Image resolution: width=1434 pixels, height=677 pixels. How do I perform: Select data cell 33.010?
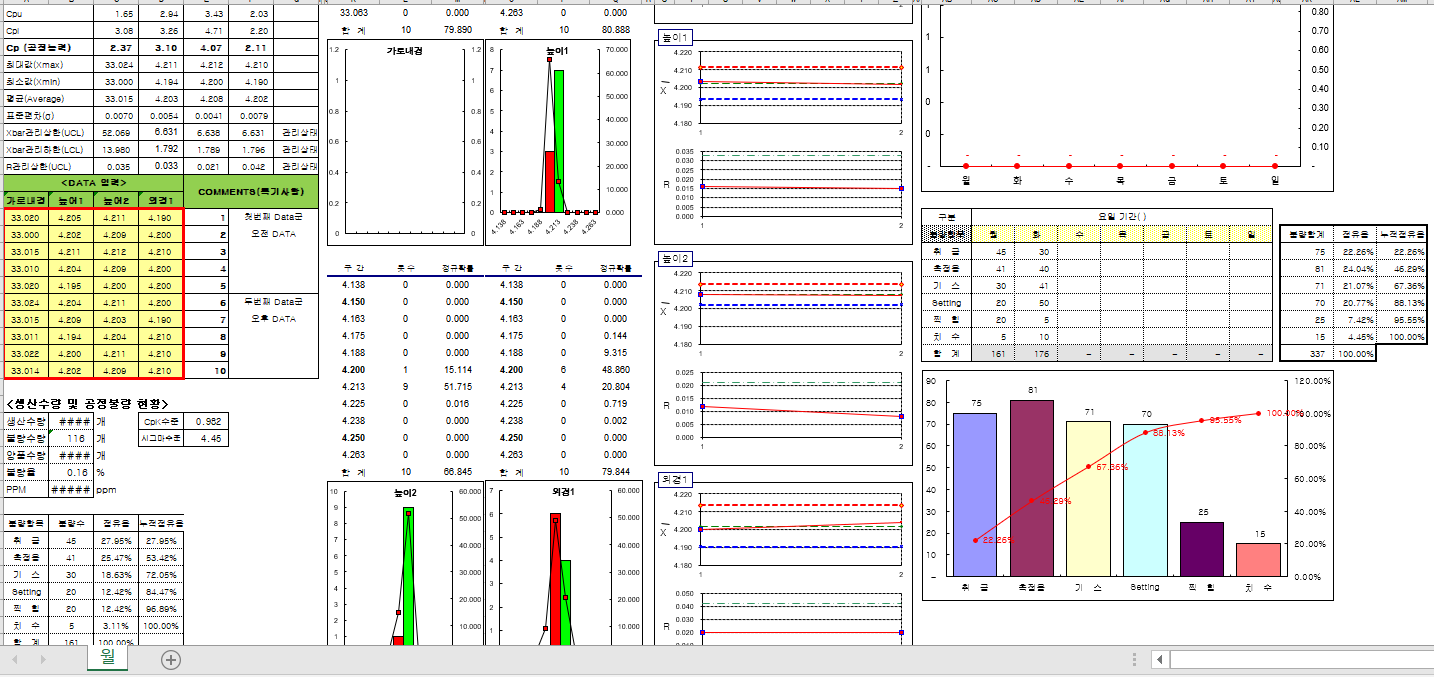coord(25,268)
